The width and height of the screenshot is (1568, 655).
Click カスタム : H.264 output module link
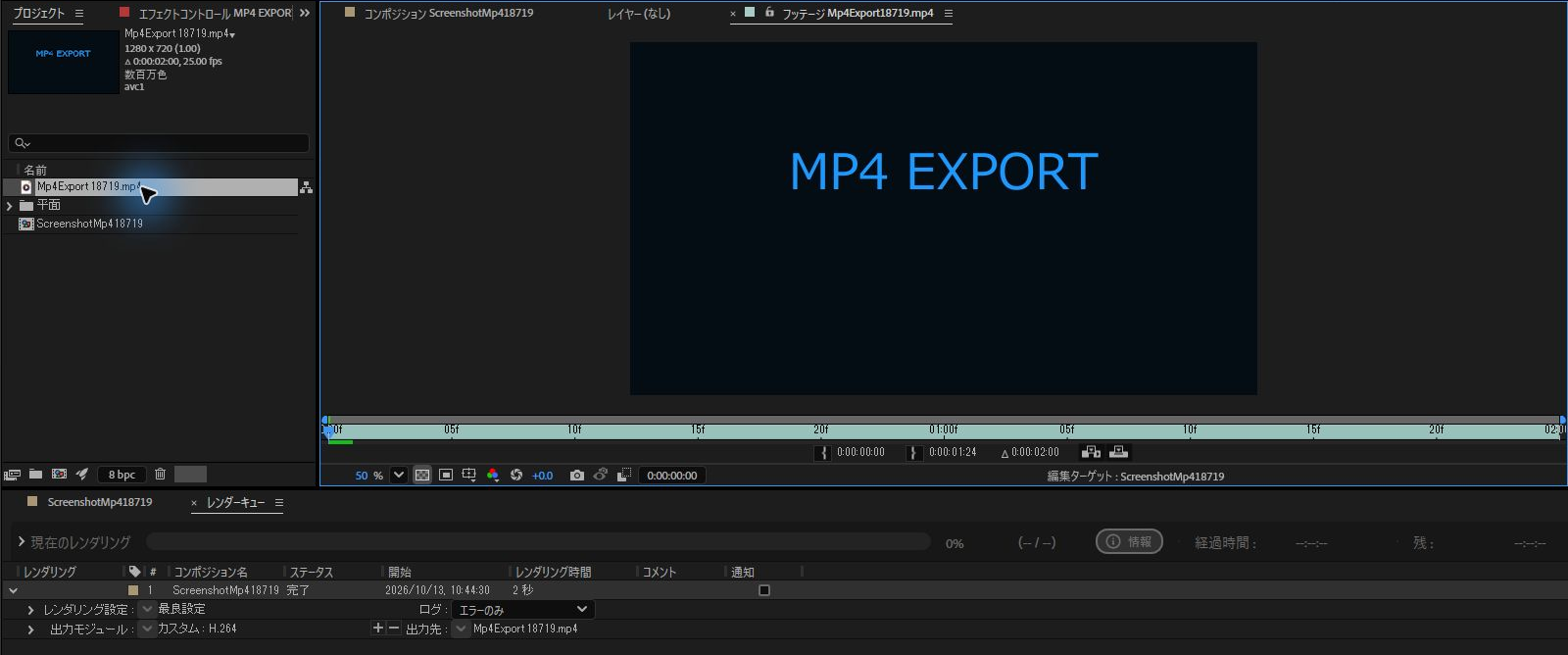coord(197,629)
